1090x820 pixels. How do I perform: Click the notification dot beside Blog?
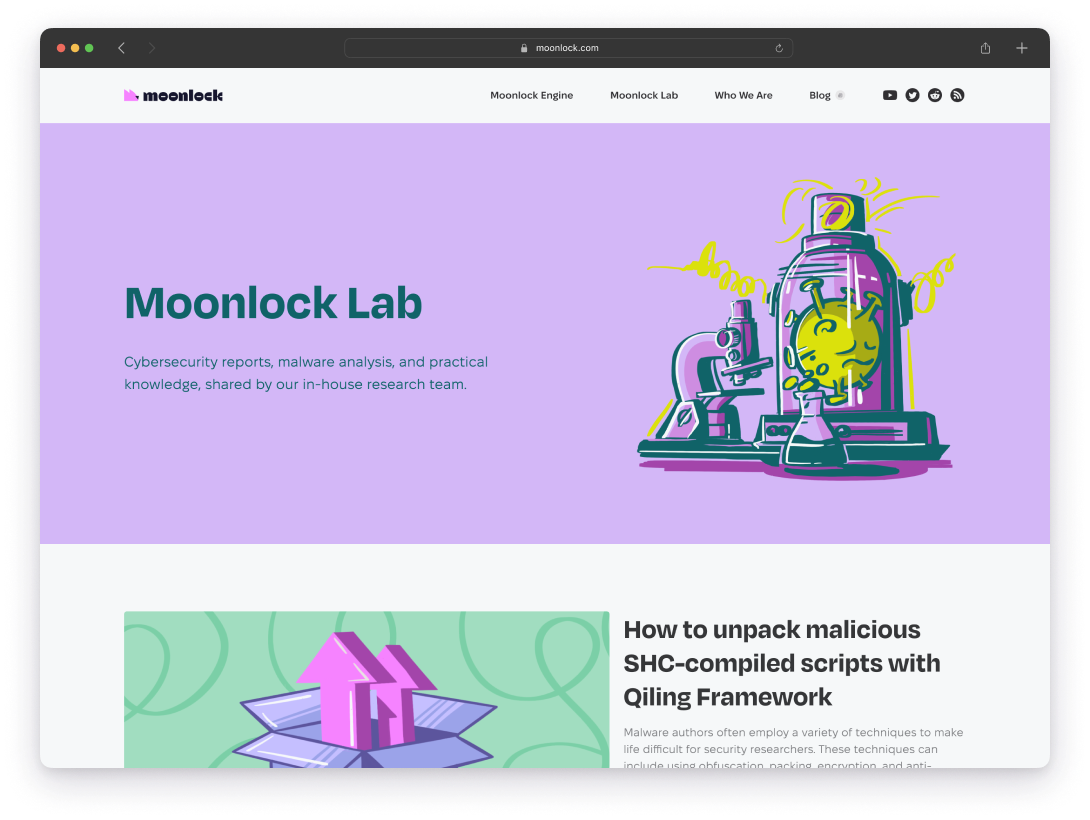[x=840, y=93]
